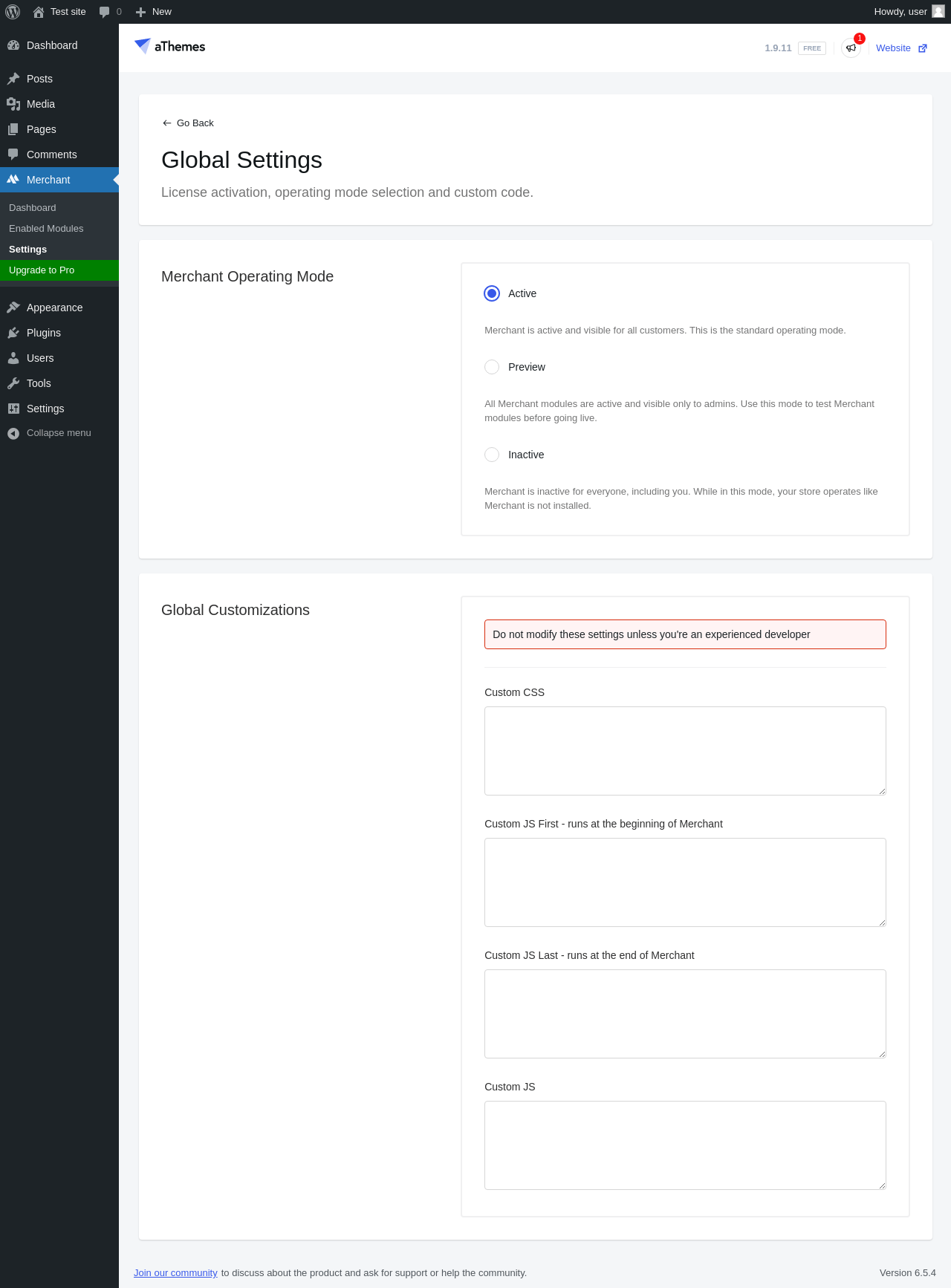The height and width of the screenshot is (1288, 951).
Task: Open the Howdy, user account menu
Action: click(908, 12)
